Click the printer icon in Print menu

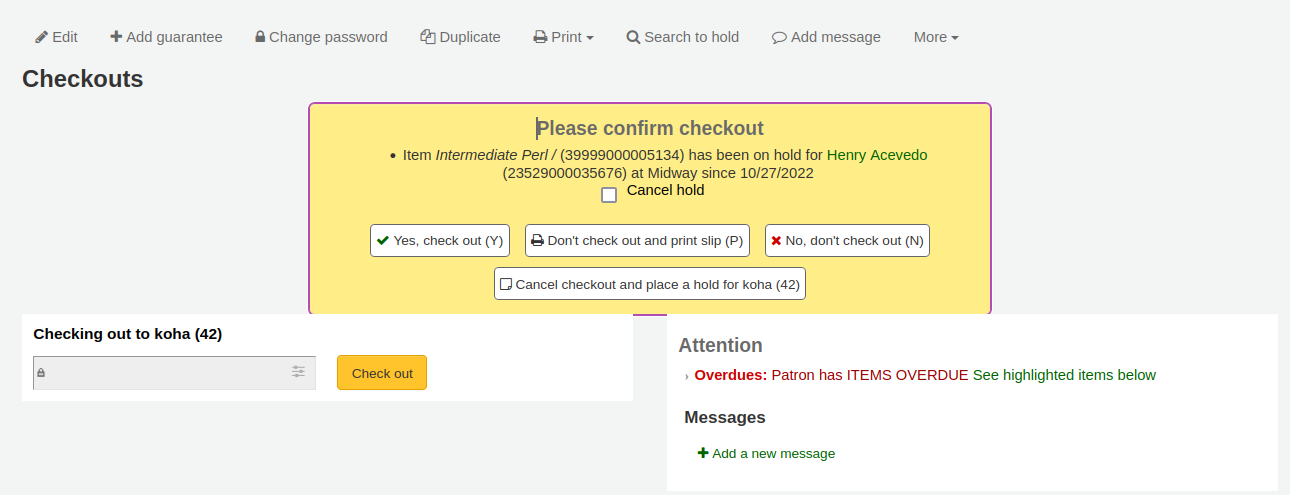(540, 37)
